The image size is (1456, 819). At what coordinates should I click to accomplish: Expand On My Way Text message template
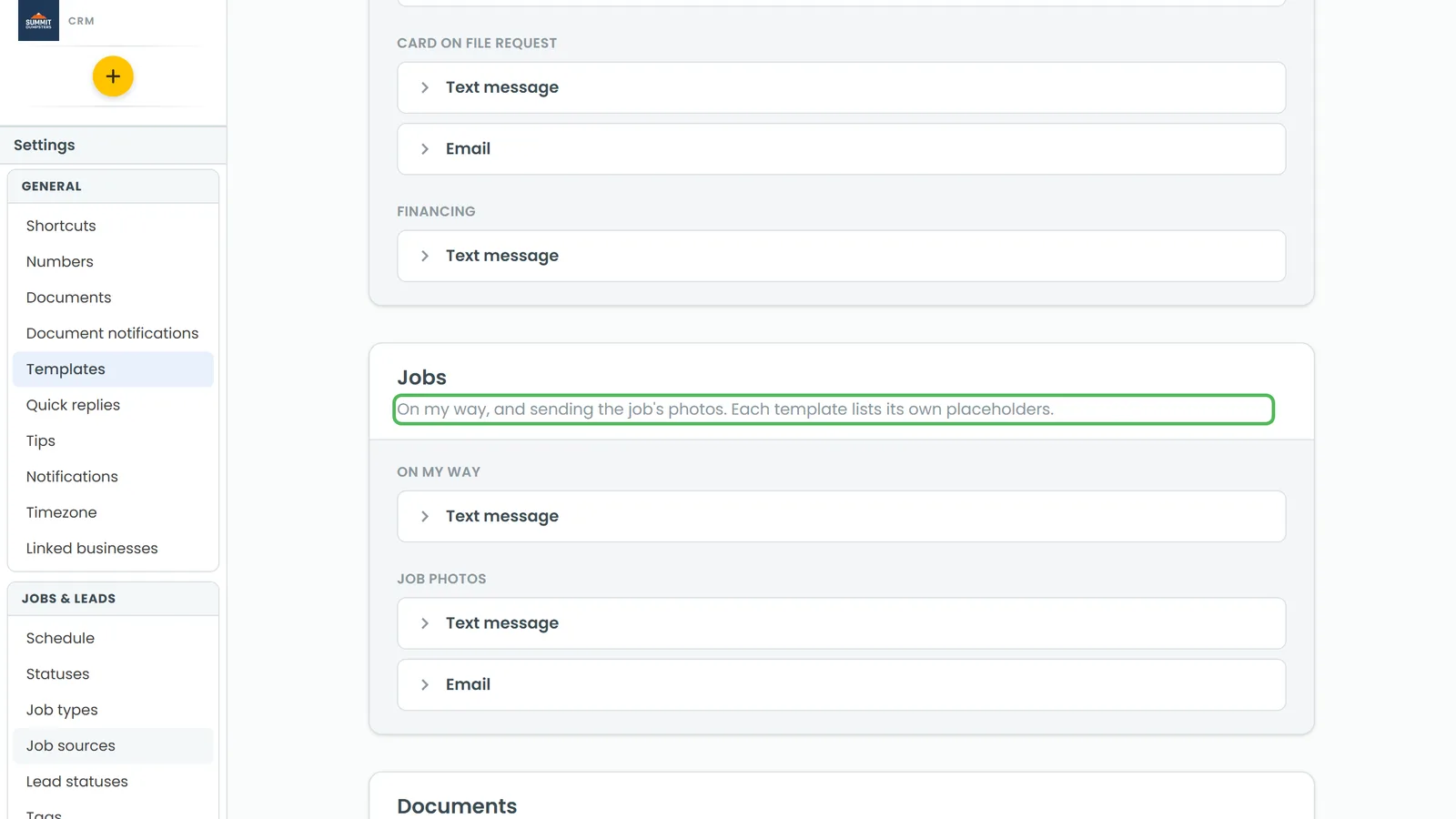tap(841, 517)
